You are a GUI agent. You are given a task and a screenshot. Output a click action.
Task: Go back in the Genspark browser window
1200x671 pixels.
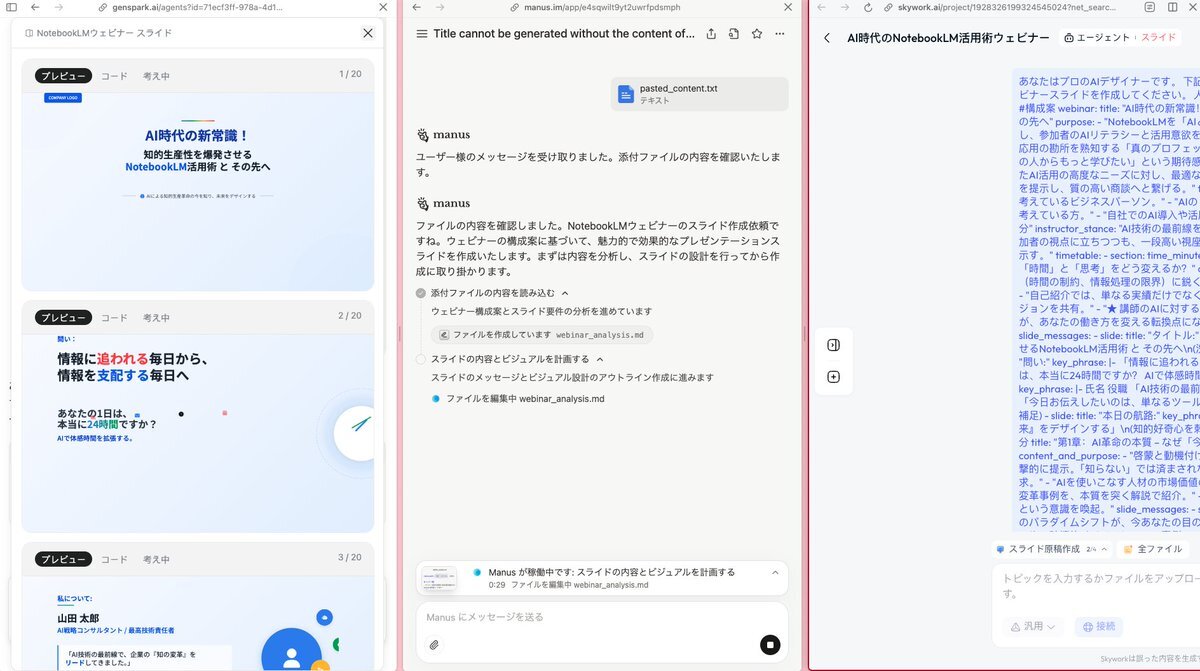[x=35, y=7]
